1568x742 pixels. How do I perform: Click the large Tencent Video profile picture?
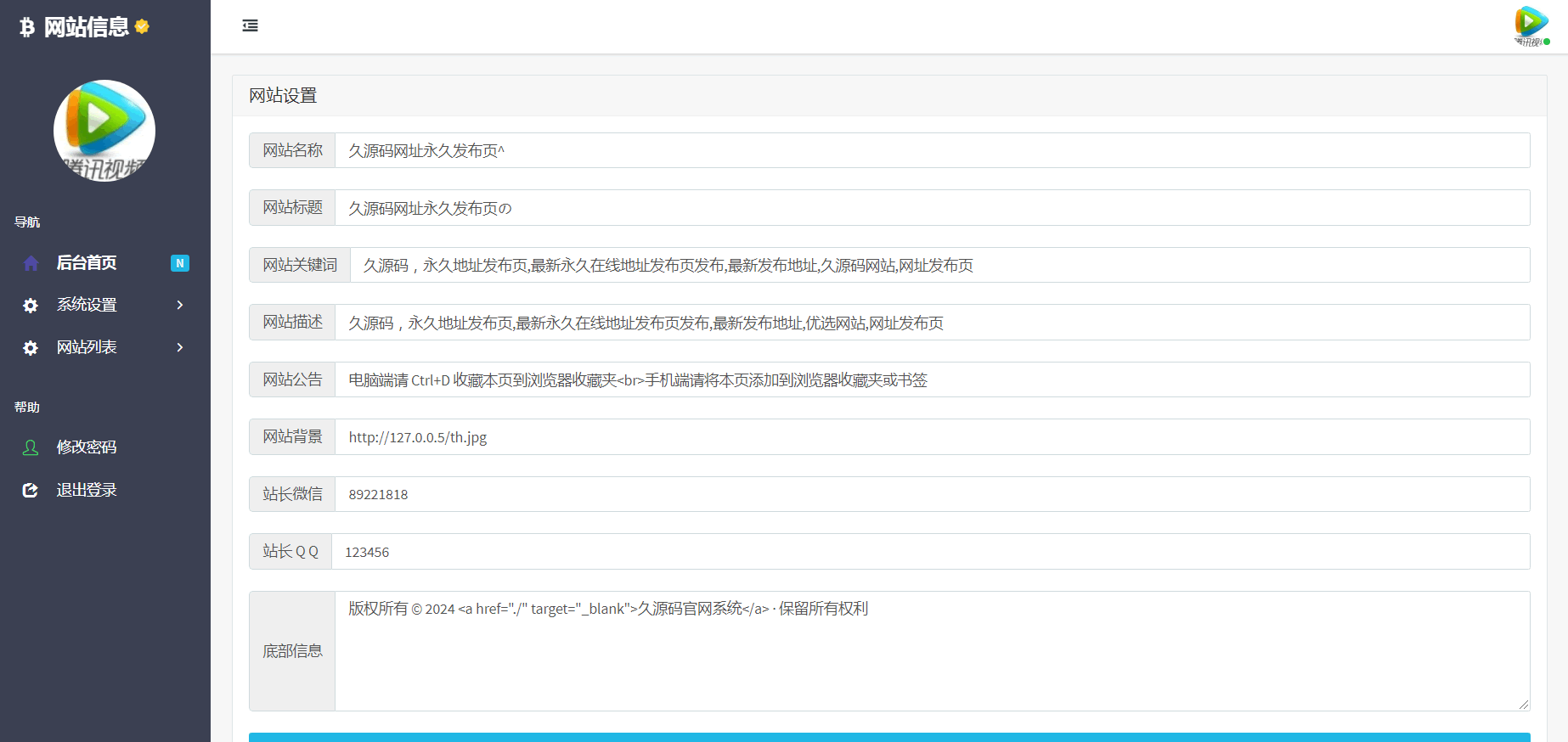tap(104, 131)
